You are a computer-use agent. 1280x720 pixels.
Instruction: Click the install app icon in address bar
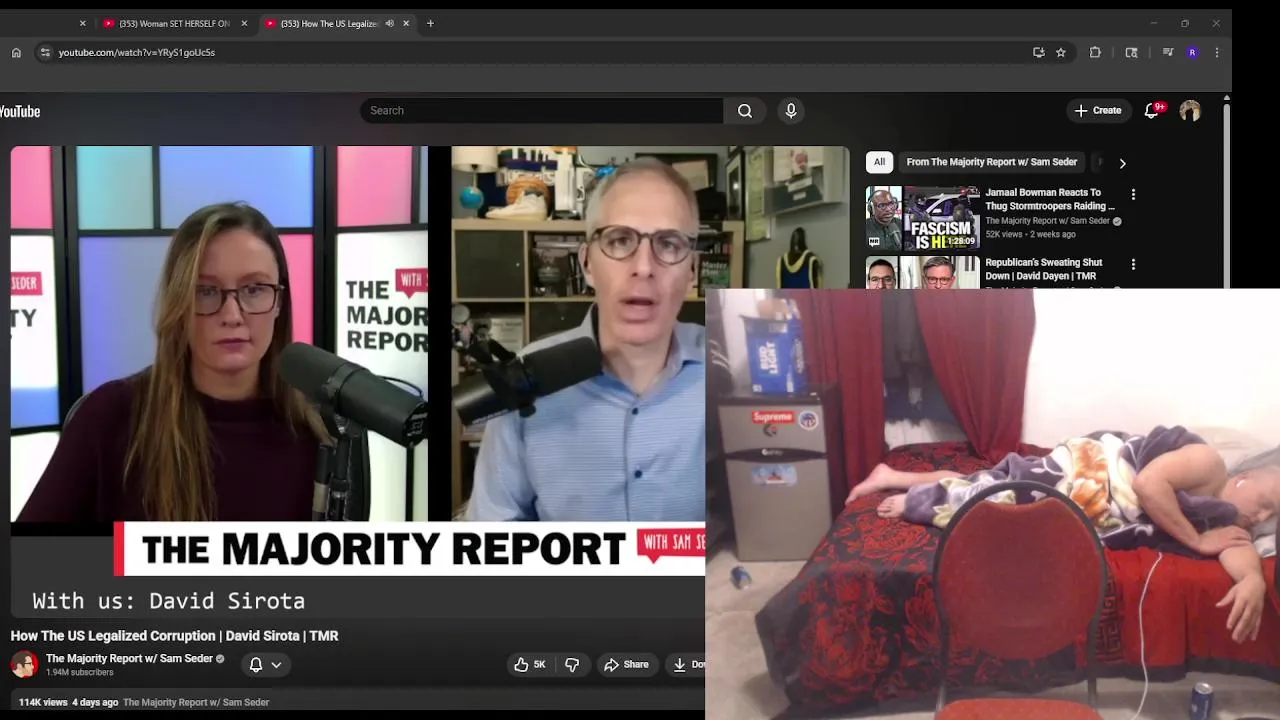click(1039, 52)
